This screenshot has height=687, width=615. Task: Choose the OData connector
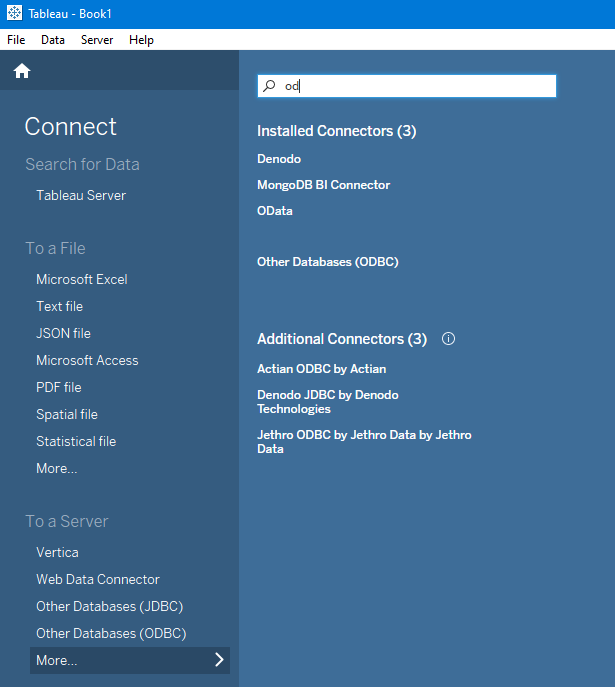click(275, 211)
